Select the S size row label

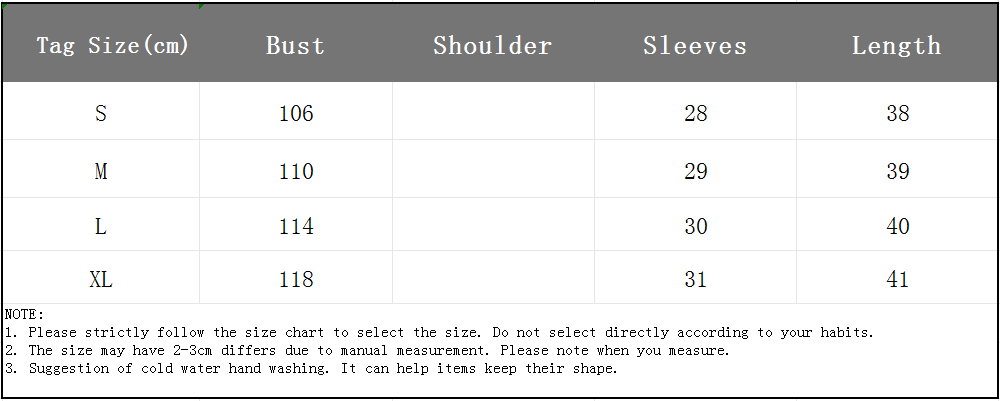point(101,114)
